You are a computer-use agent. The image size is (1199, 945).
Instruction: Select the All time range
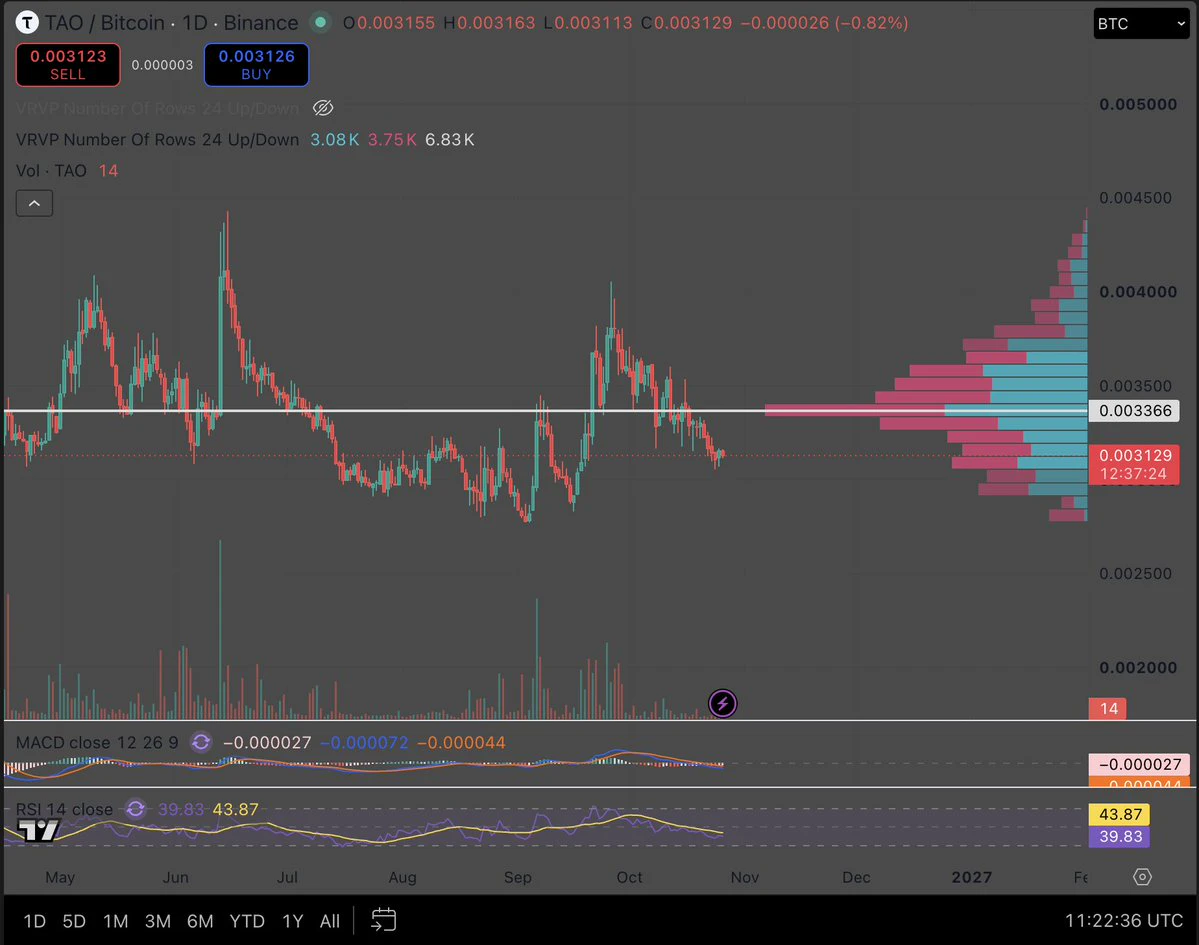(x=330, y=921)
